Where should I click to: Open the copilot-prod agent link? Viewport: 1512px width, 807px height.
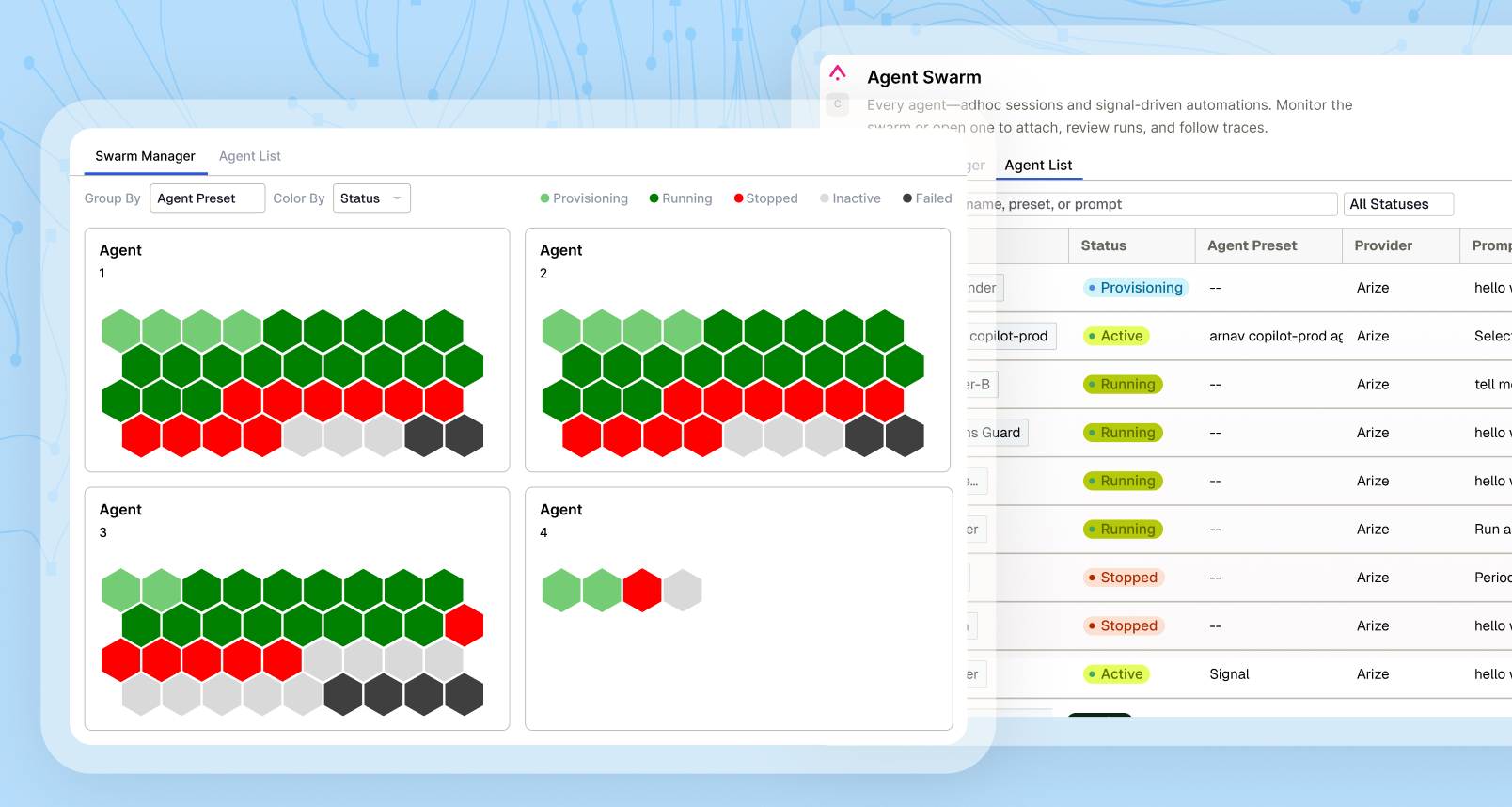(x=1008, y=336)
